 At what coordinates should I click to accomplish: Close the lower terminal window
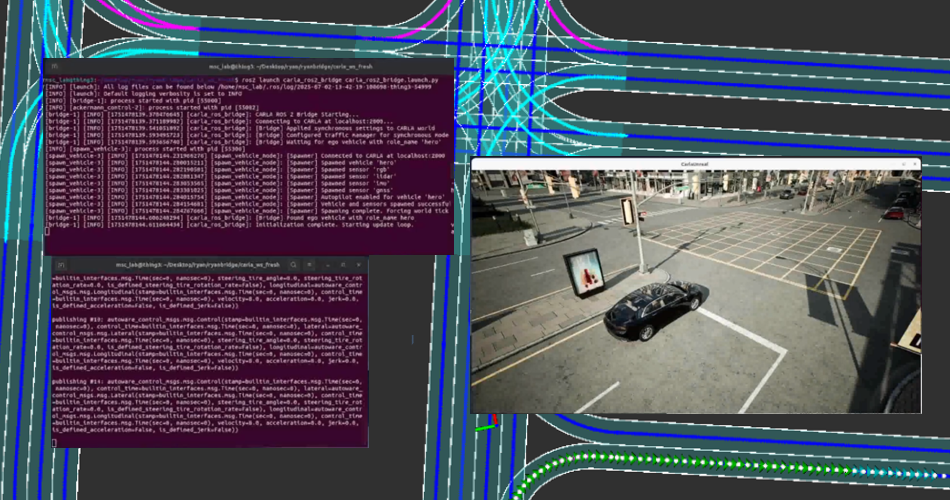[x=359, y=264]
